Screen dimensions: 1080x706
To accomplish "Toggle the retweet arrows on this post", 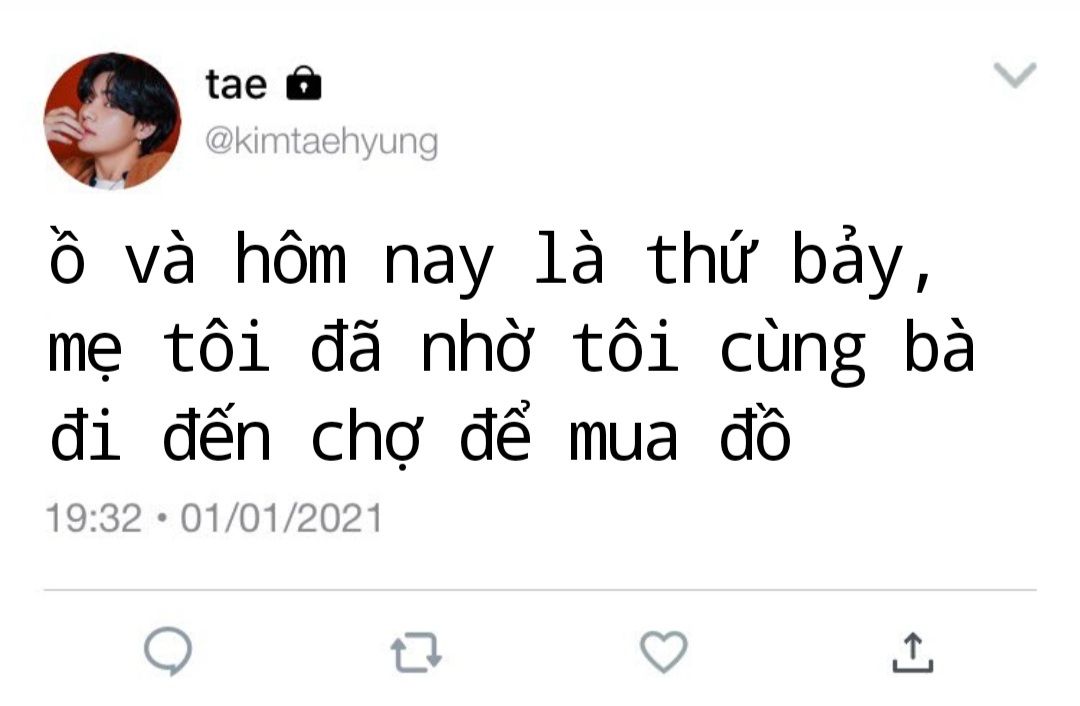I will coord(416,652).
